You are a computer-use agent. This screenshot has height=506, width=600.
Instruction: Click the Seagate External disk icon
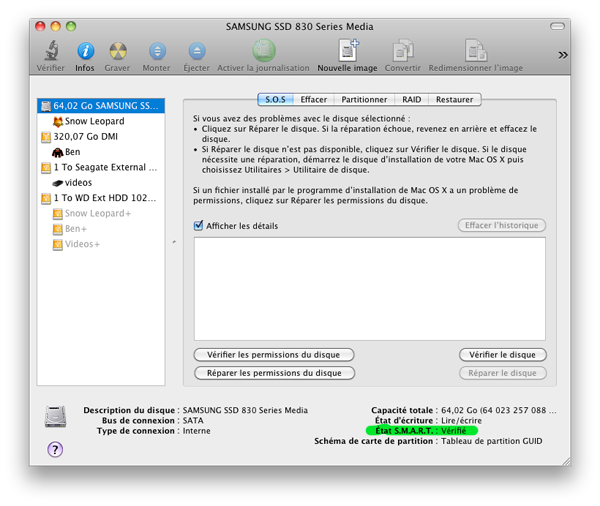(46, 167)
